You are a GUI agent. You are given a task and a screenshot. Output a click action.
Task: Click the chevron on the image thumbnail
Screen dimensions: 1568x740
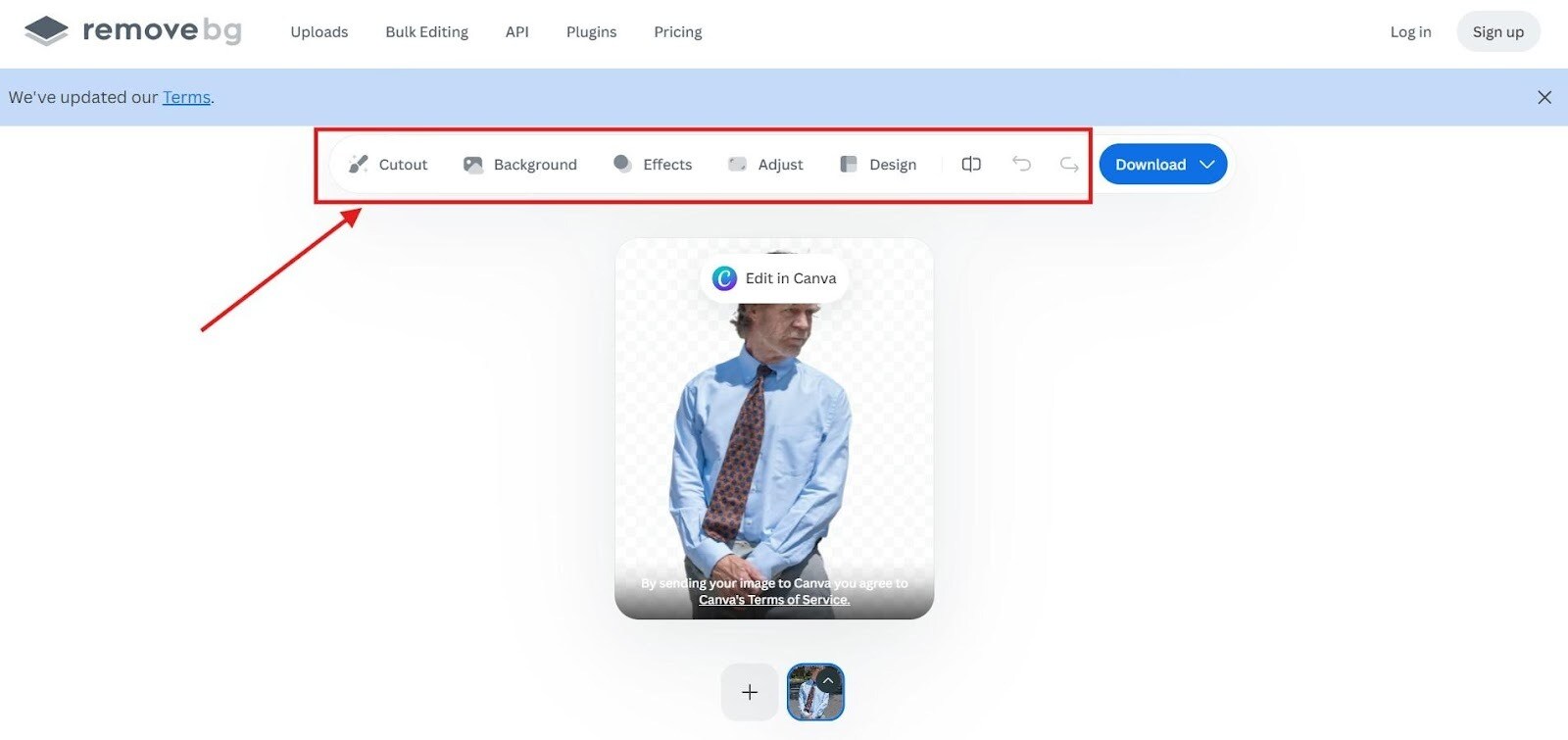(x=828, y=680)
